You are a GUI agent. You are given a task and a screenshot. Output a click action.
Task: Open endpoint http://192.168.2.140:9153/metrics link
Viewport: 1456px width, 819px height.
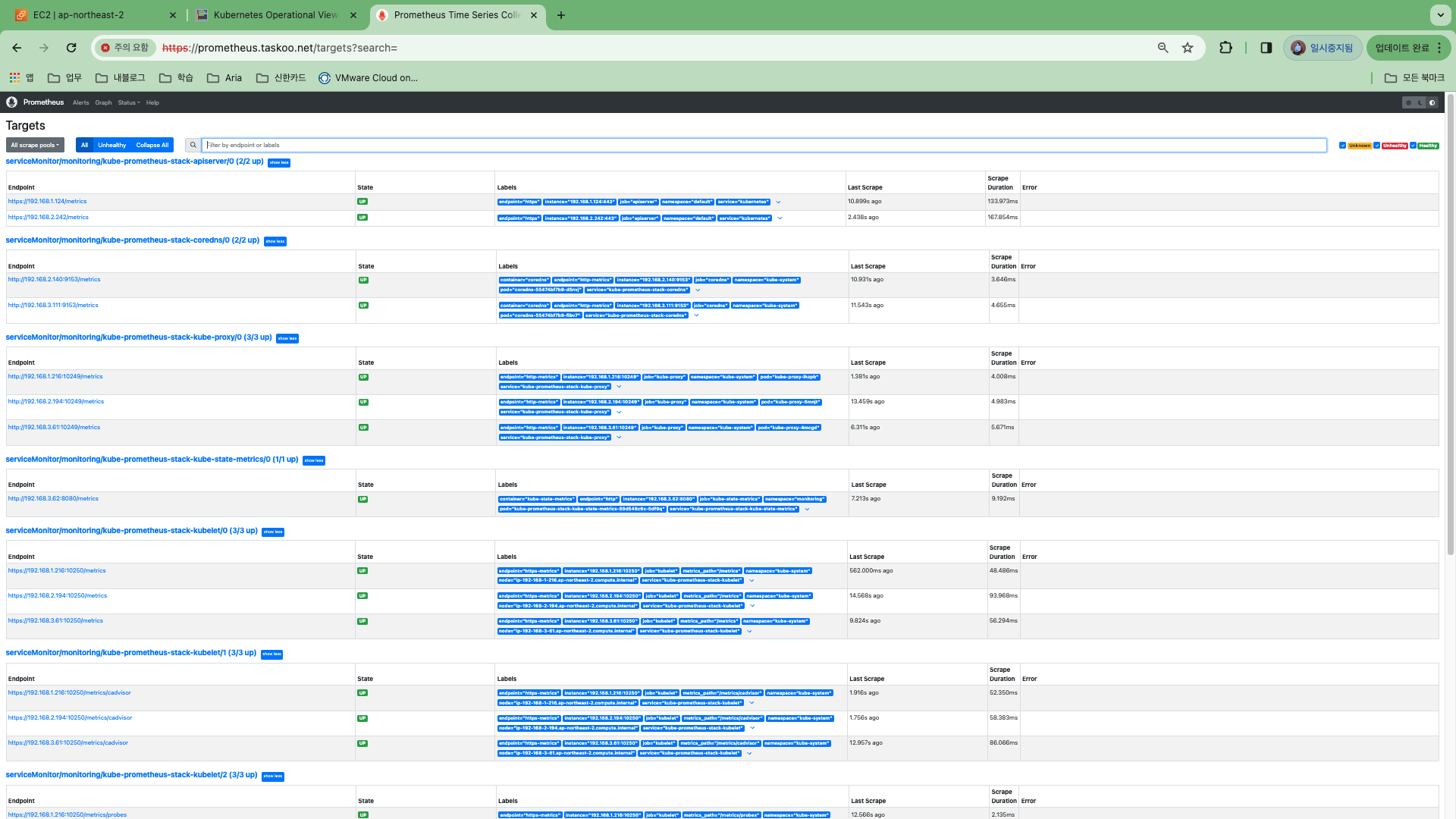point(54,279)
